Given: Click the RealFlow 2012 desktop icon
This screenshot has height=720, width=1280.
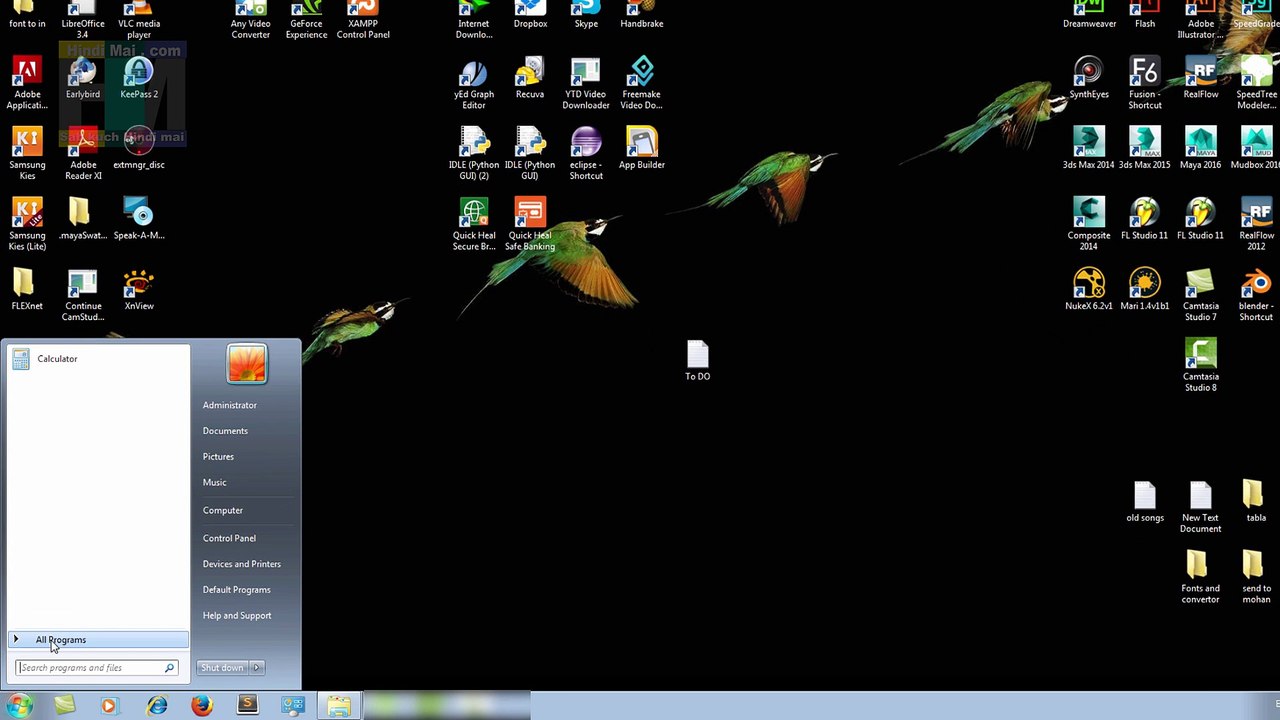Looking at the screenshot, I should tap(1256, 224).
